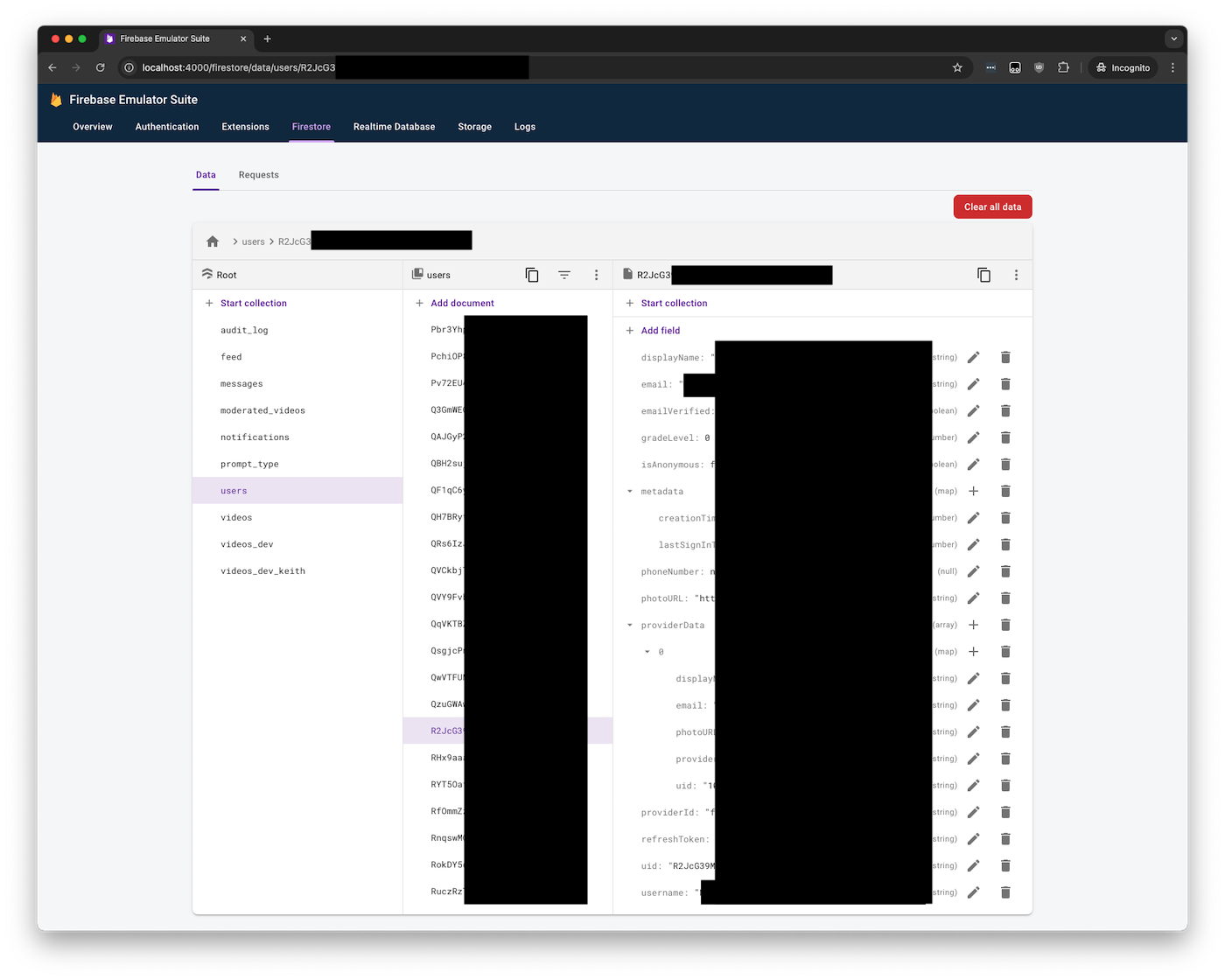Open the browser extensions puzzle icon
The image size is (1225, 980).
[x=1063, y=67]
